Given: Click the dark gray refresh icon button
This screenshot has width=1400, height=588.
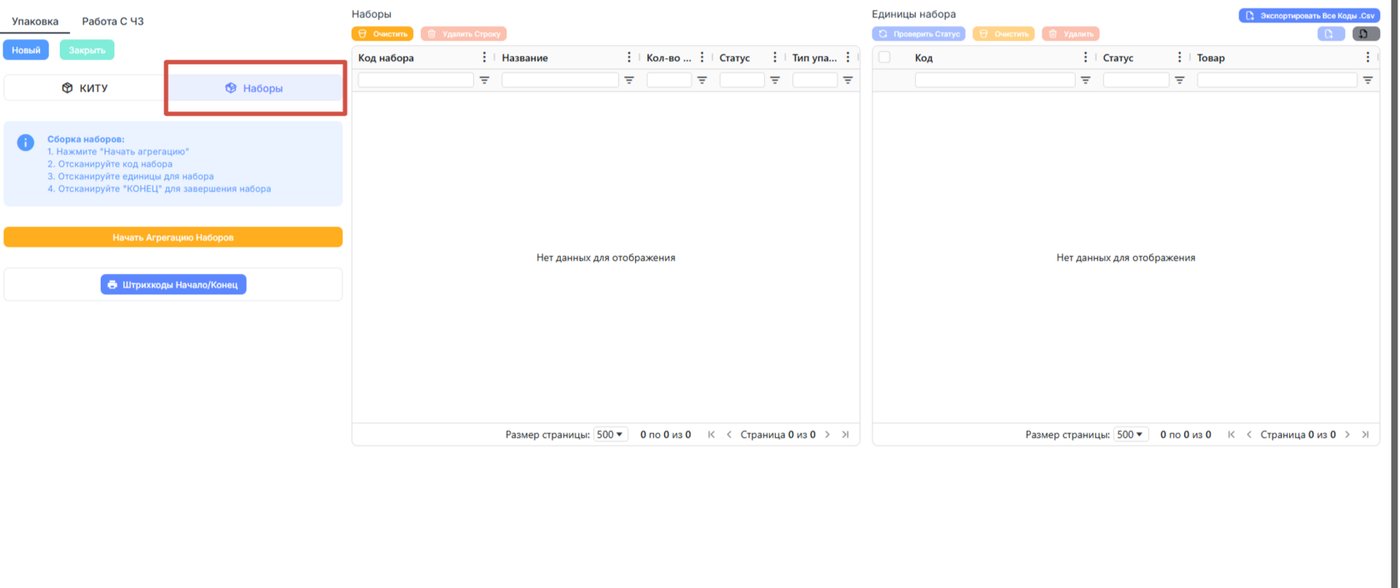Looking at the screenshot, I should point(1366,34).
